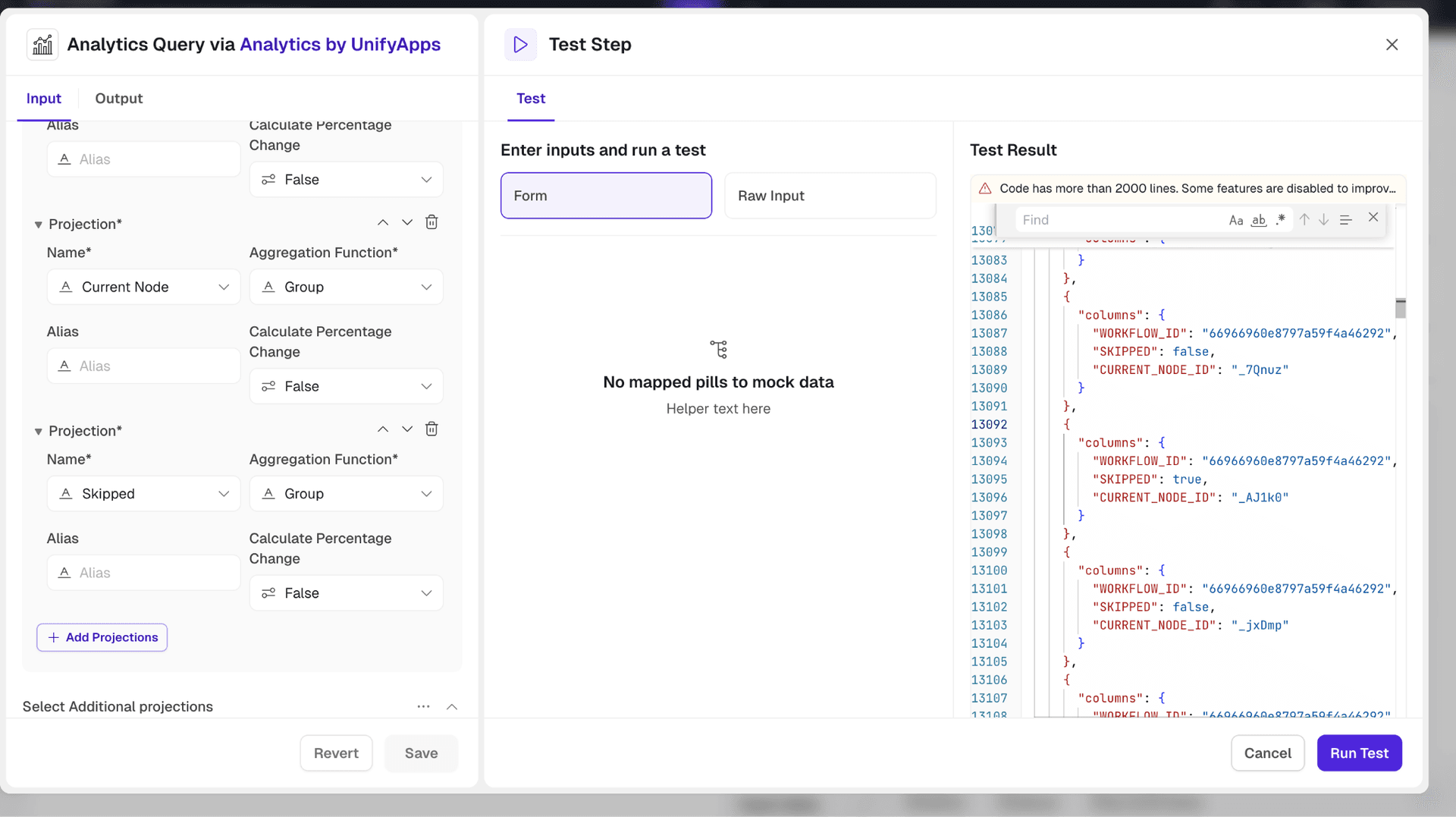Open more options for Additional projections
Screen dimensions: 1456x817
423,707
